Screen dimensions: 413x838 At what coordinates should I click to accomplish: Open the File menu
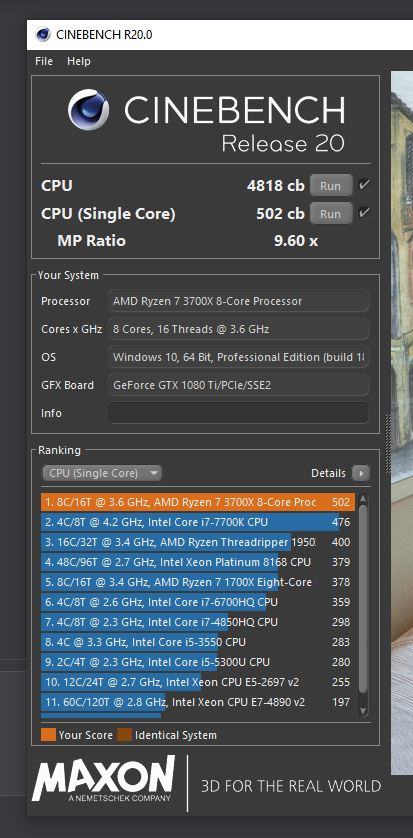coord(44,61)
